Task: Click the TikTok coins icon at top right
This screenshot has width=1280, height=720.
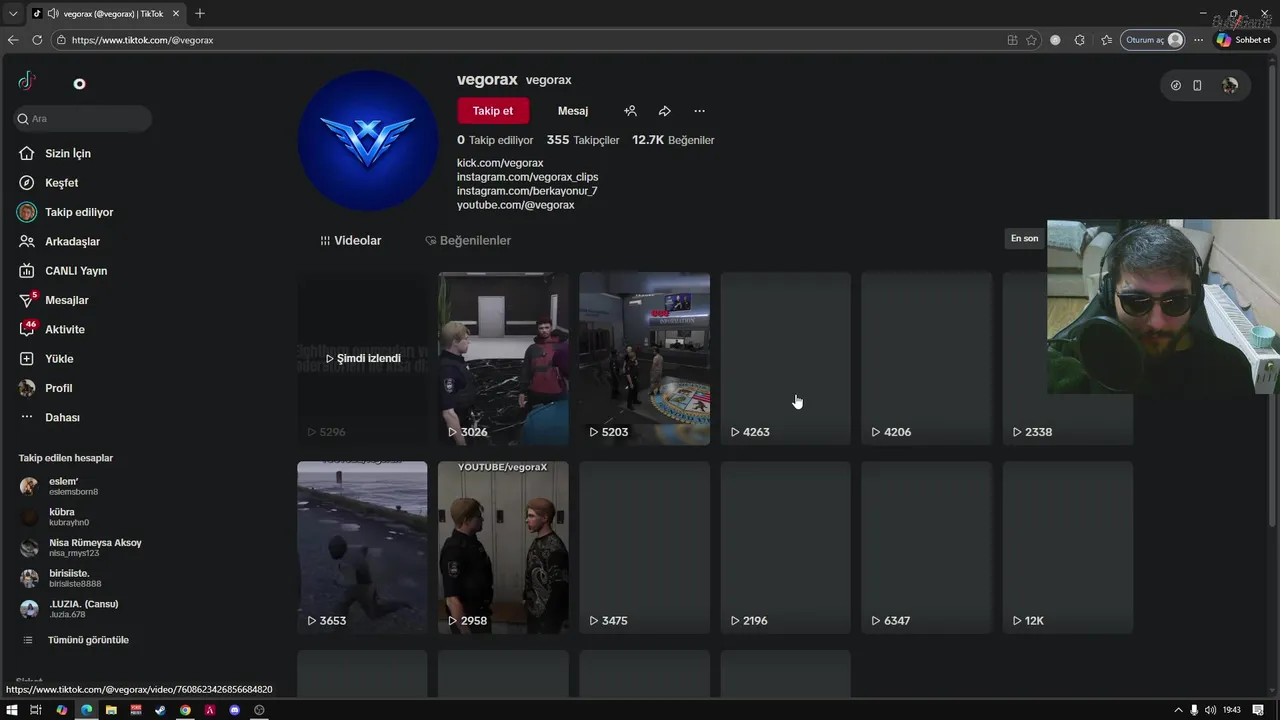Action: point(1176,85)
